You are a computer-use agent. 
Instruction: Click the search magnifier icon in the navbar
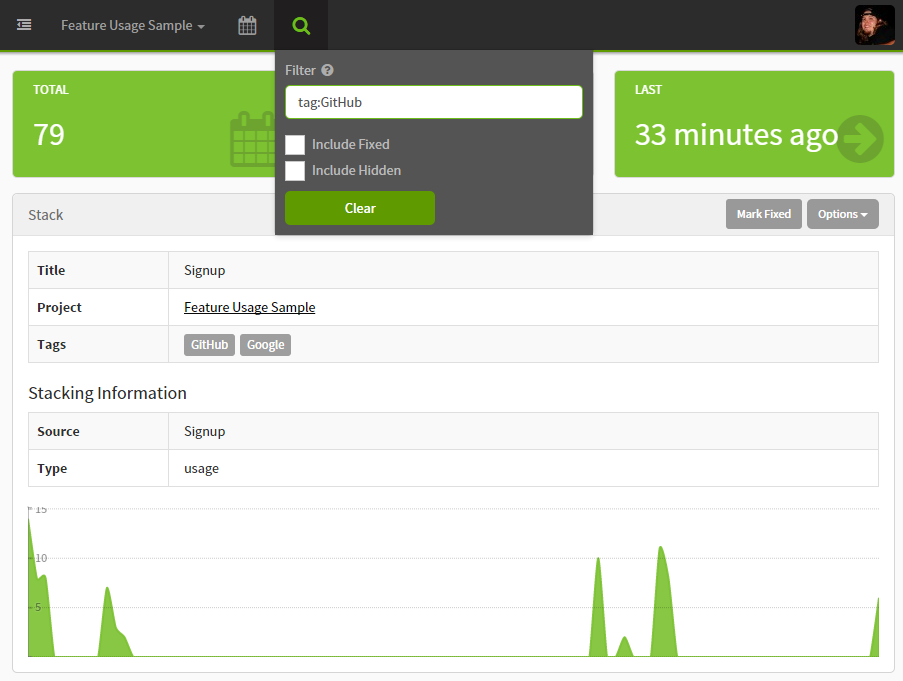(x=301, y=25)
